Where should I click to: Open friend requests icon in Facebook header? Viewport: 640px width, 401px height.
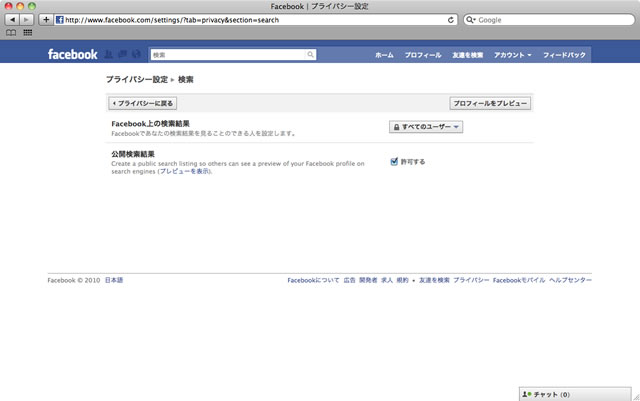coord(109,54)
